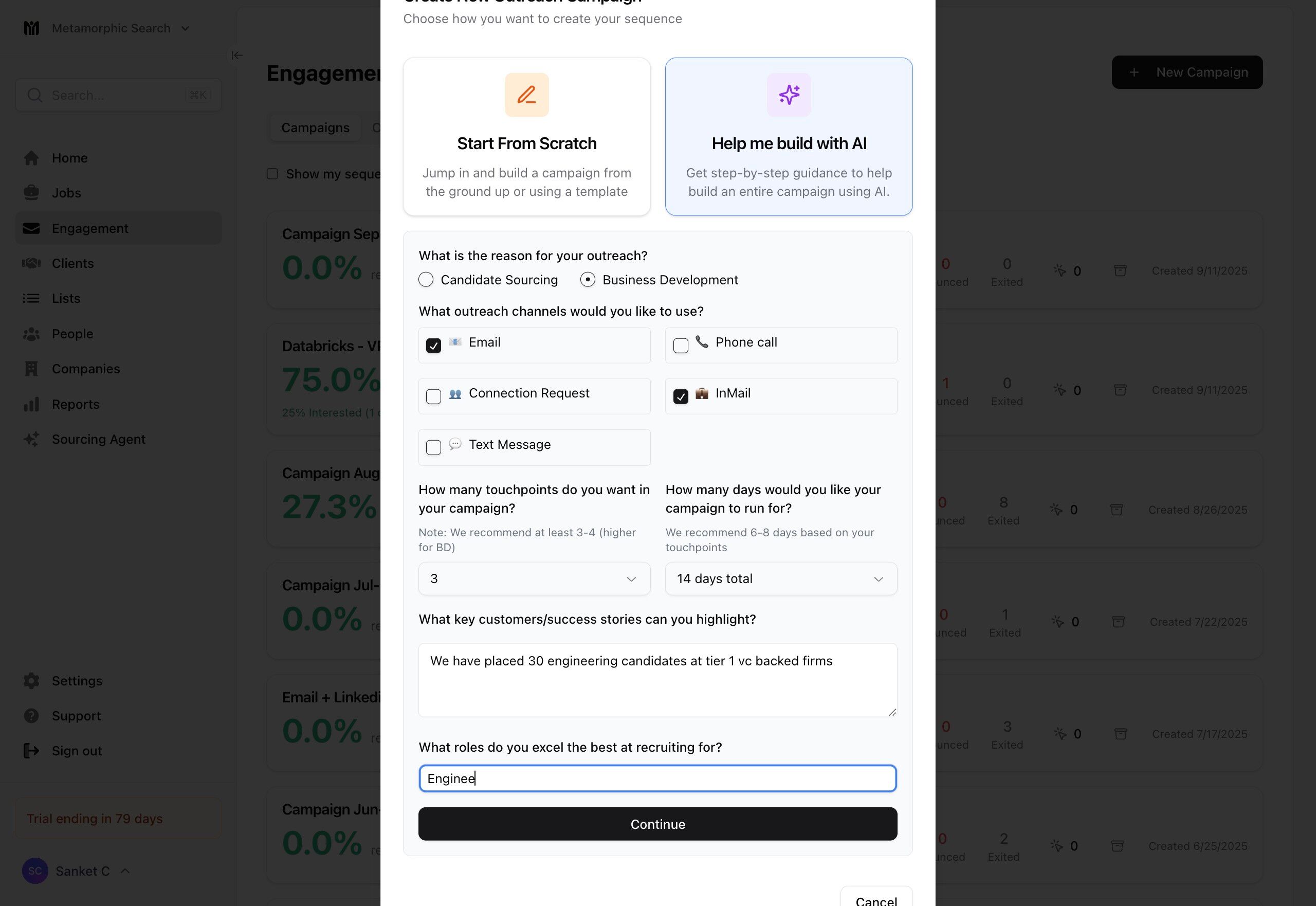The image size is (1316, 906).
Task: Click the Sourcing Agent sparkle icon
Action: [x=31, y=440]
